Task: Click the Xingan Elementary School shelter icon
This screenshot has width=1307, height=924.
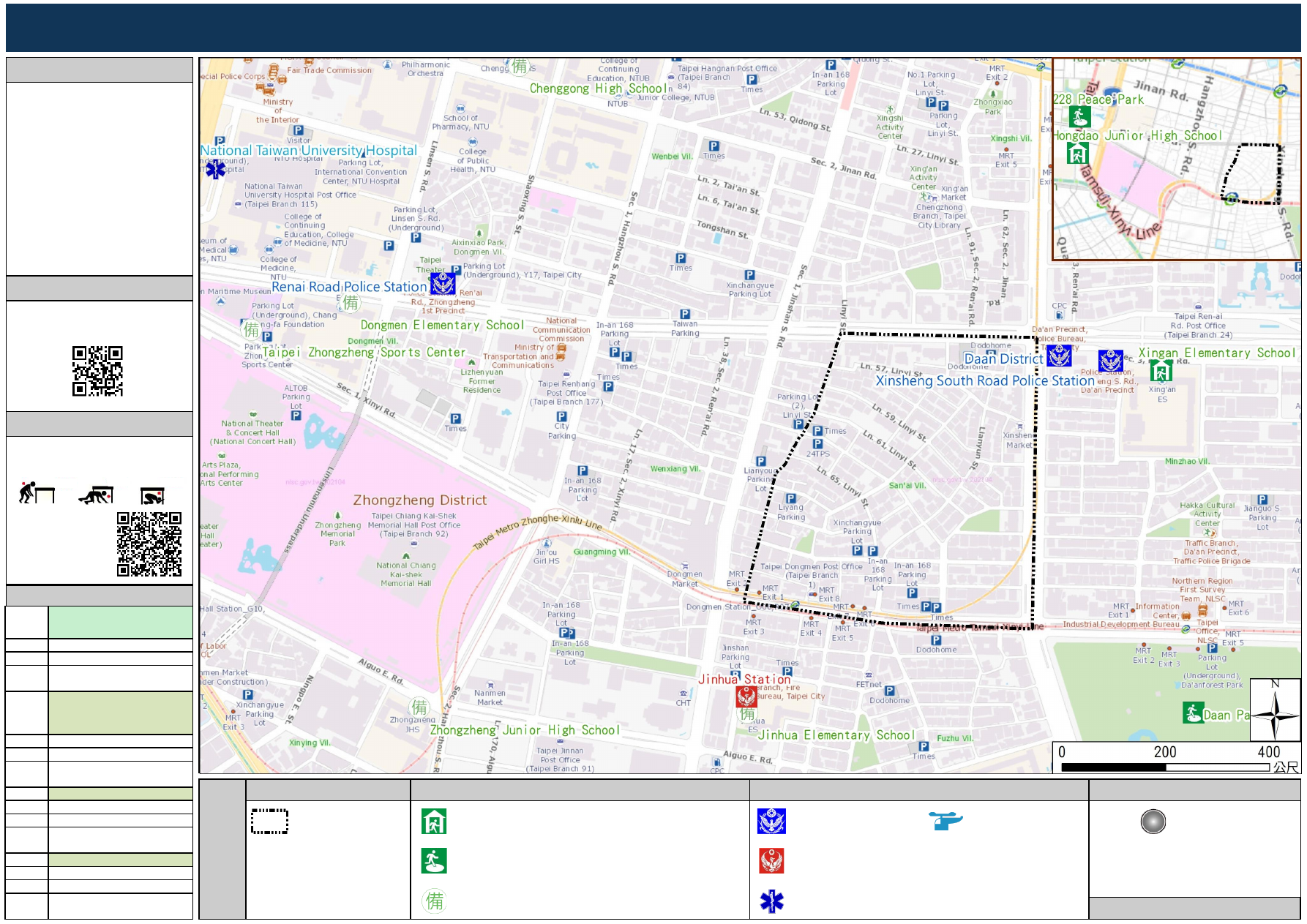Action: pos(1161,371)
